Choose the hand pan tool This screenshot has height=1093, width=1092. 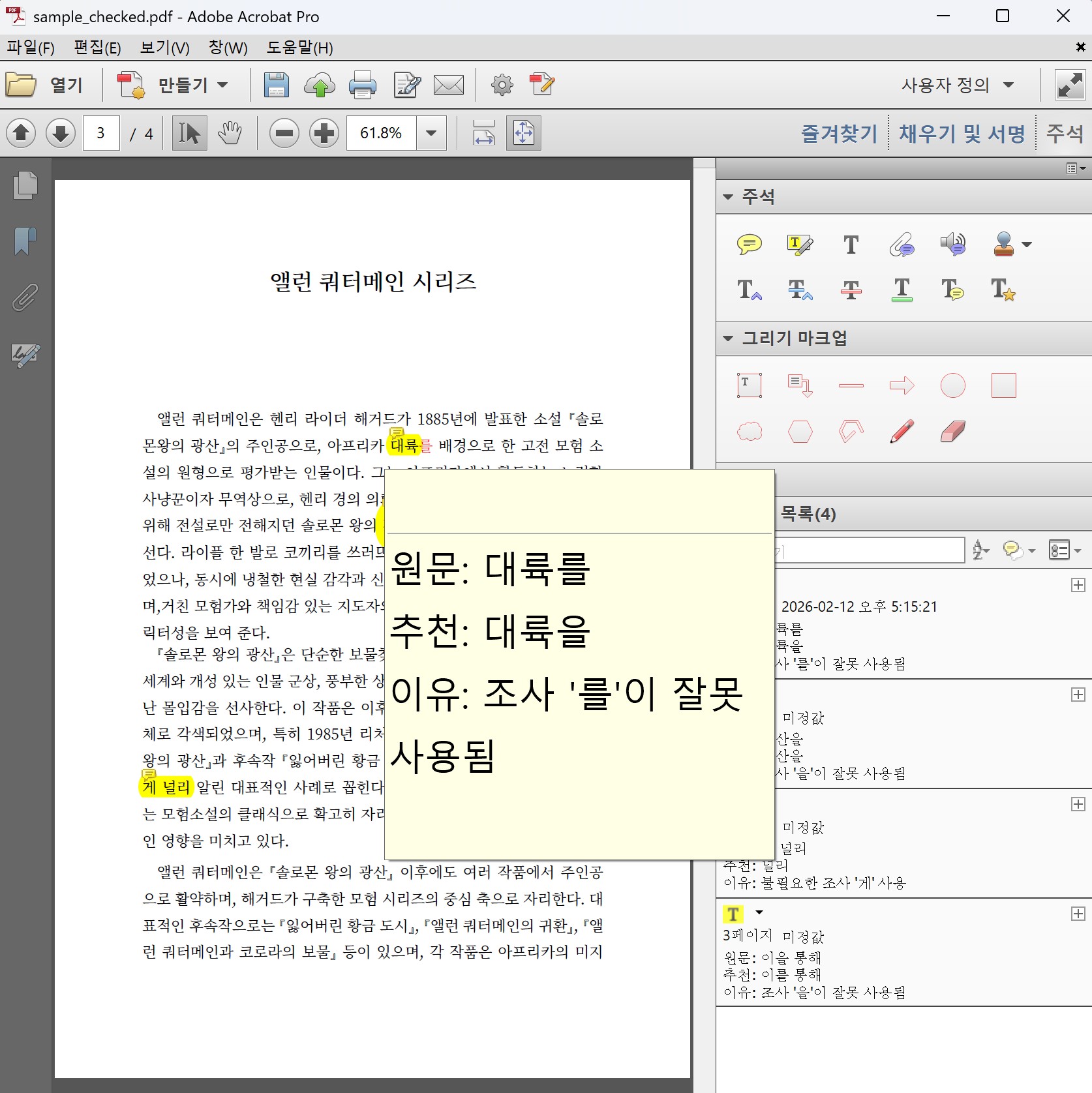tap(230, 133)
